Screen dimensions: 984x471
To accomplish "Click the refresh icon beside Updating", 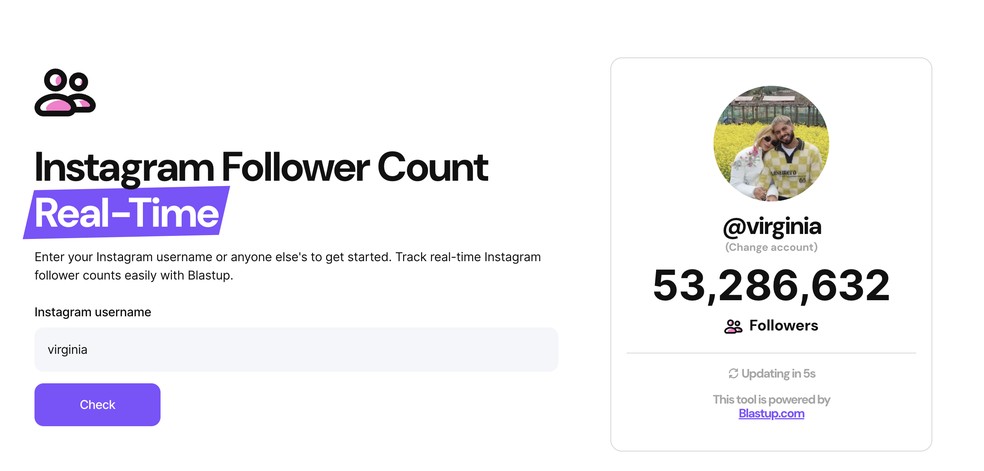I will [x=733, y=374].
